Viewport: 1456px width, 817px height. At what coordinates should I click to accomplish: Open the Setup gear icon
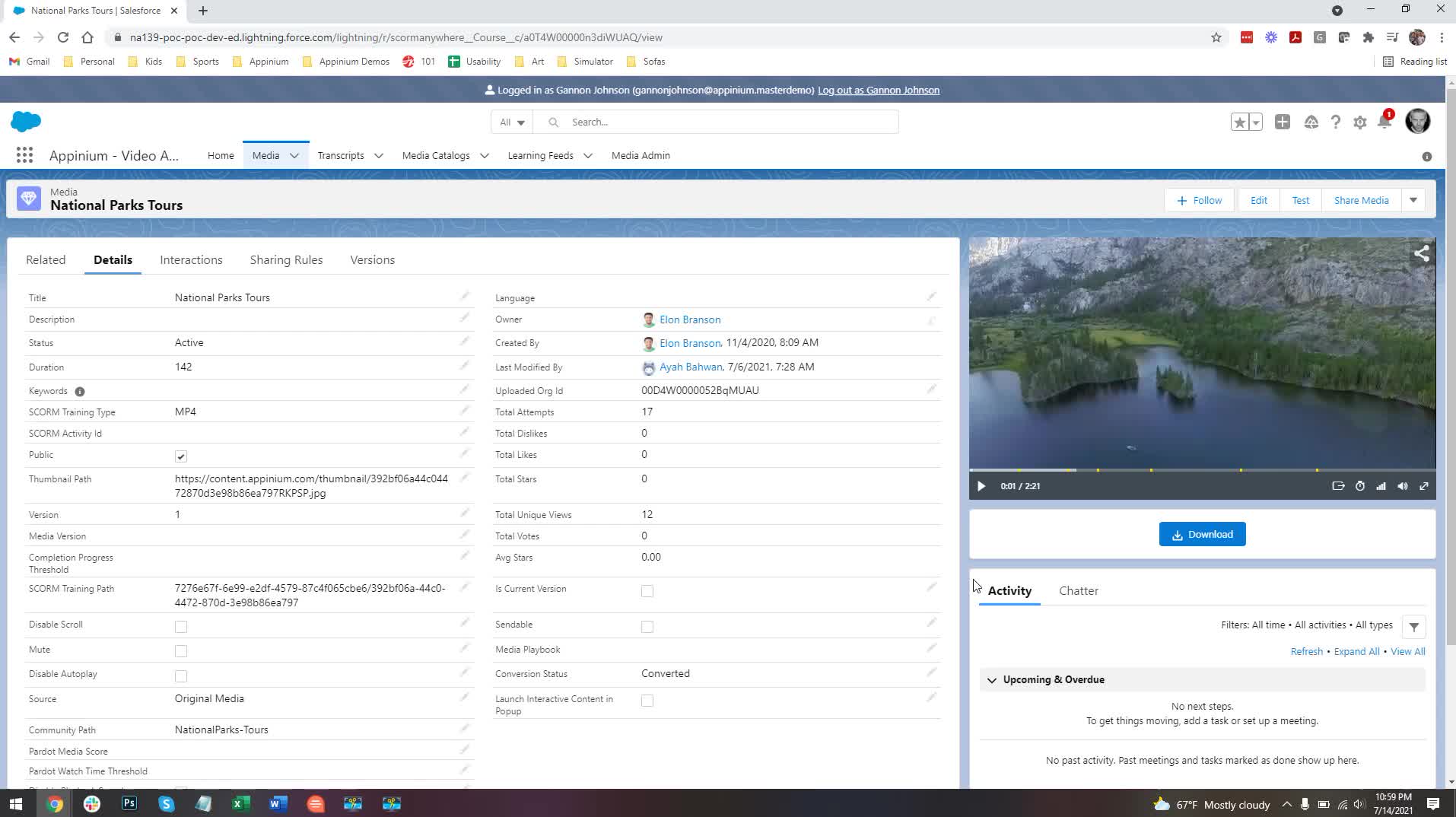click(x=1360, y=122)
